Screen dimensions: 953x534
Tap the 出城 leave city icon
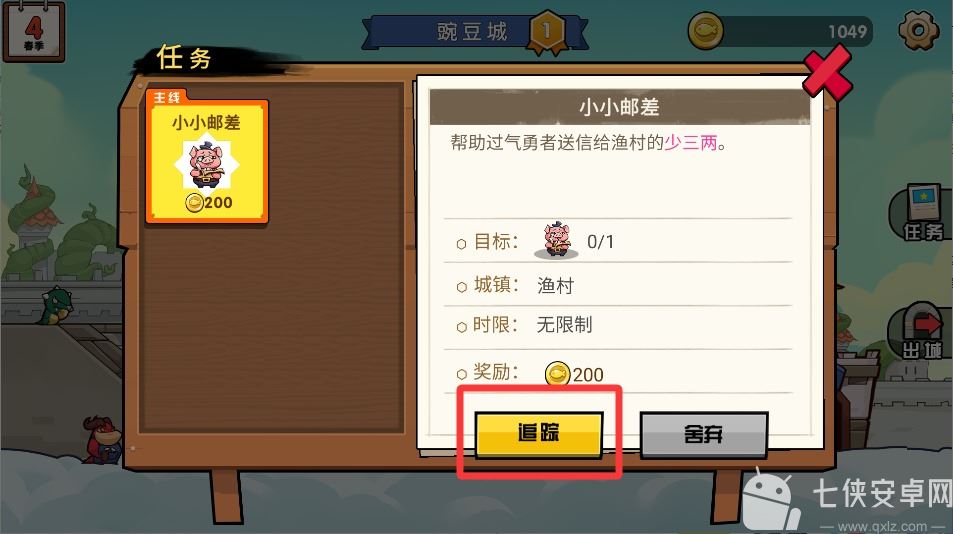click(921, 332)
